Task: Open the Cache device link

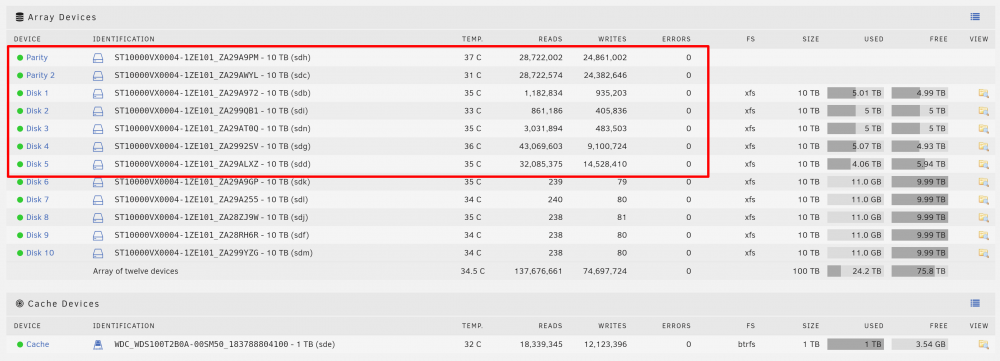Action: (38, 344)
